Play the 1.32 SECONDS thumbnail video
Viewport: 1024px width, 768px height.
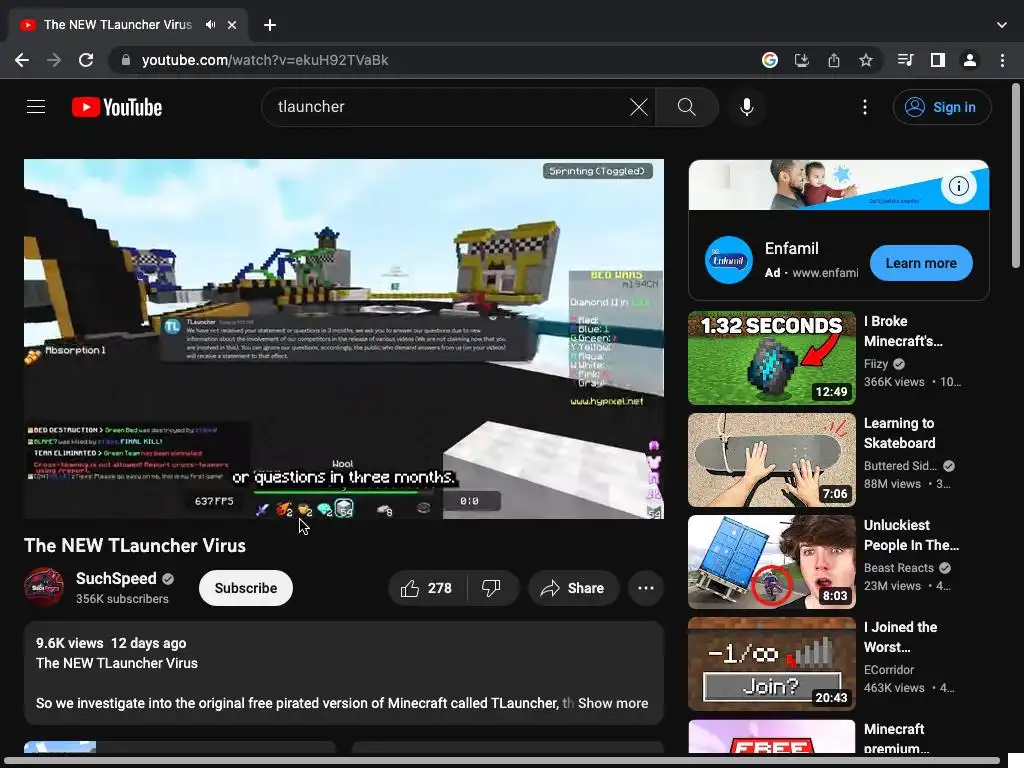pos(771,358)
